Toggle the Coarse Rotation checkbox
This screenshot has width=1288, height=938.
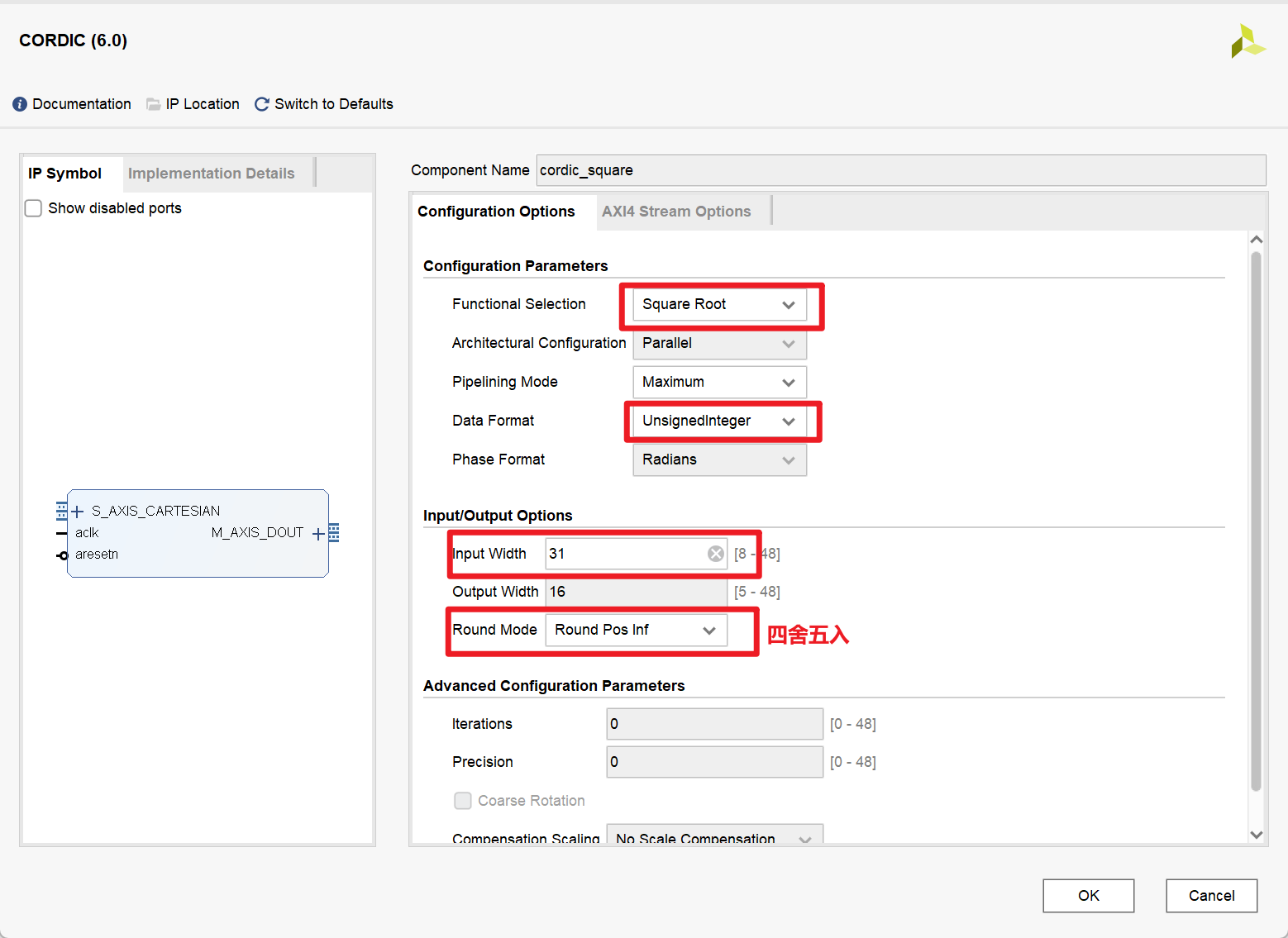(463, 801)
